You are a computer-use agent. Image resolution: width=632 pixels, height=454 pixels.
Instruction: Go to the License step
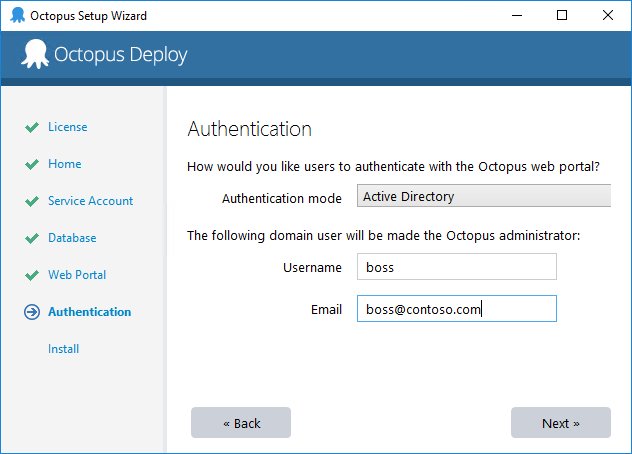tap(68, 127)
